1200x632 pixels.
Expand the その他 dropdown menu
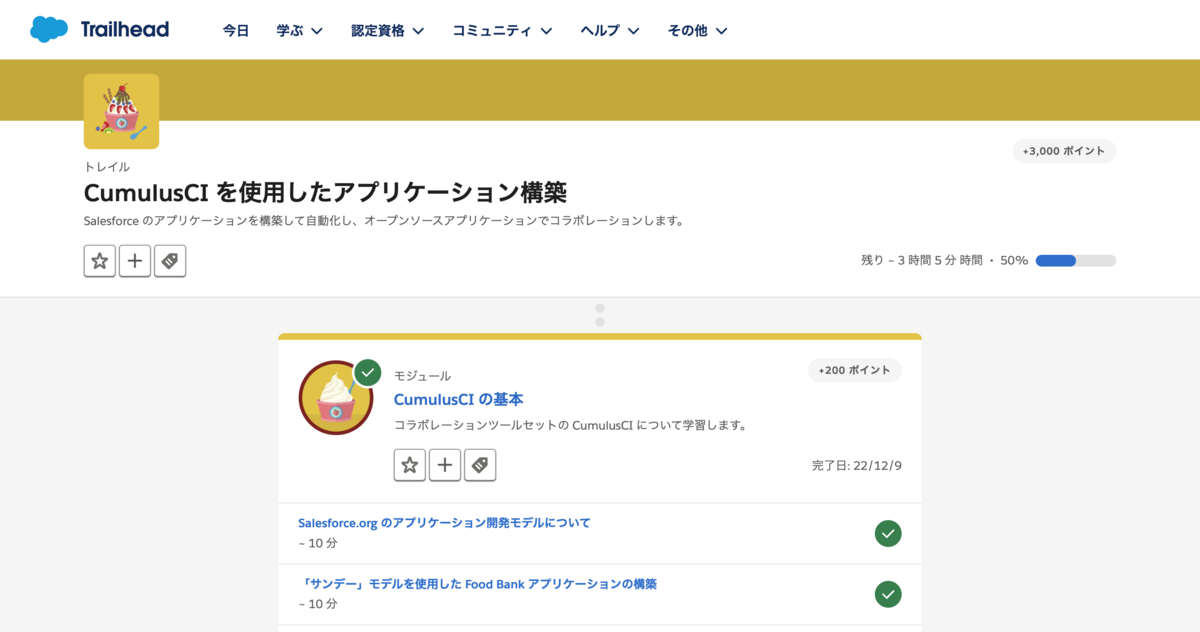click(697, 31)
